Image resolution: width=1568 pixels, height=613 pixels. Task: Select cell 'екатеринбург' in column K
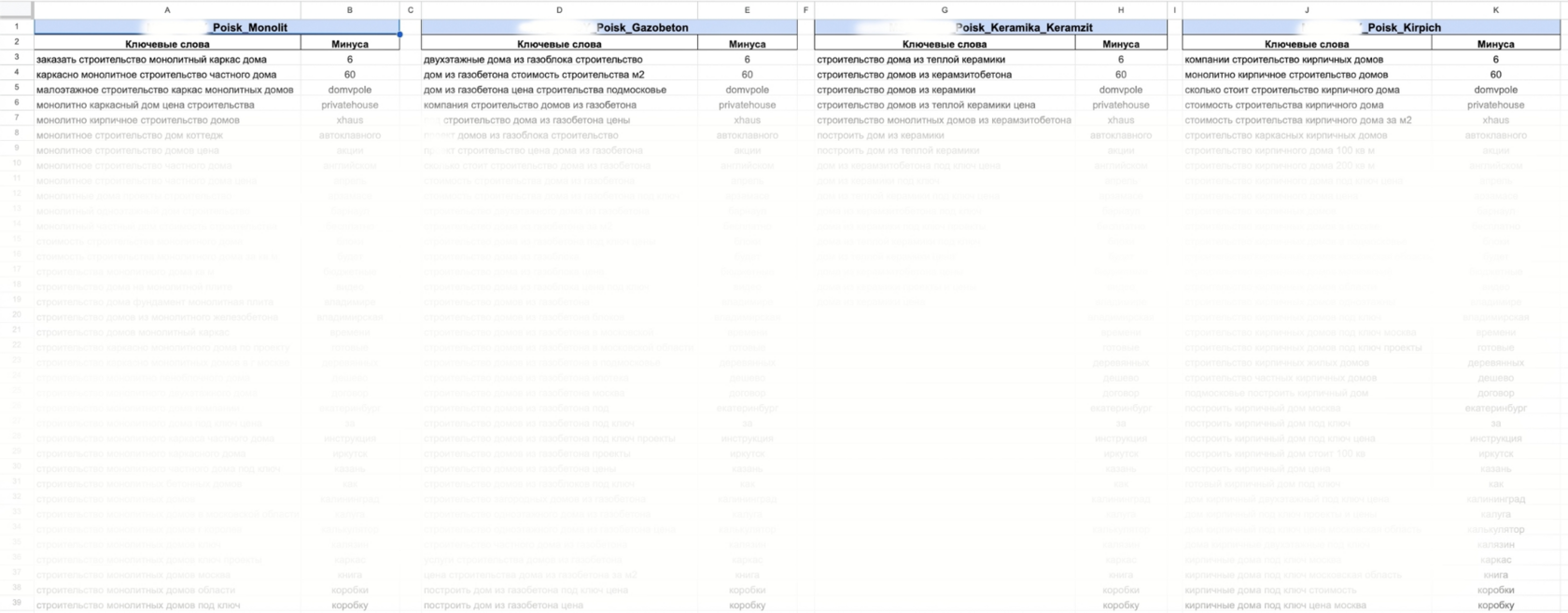click(x=1495, y=408)
